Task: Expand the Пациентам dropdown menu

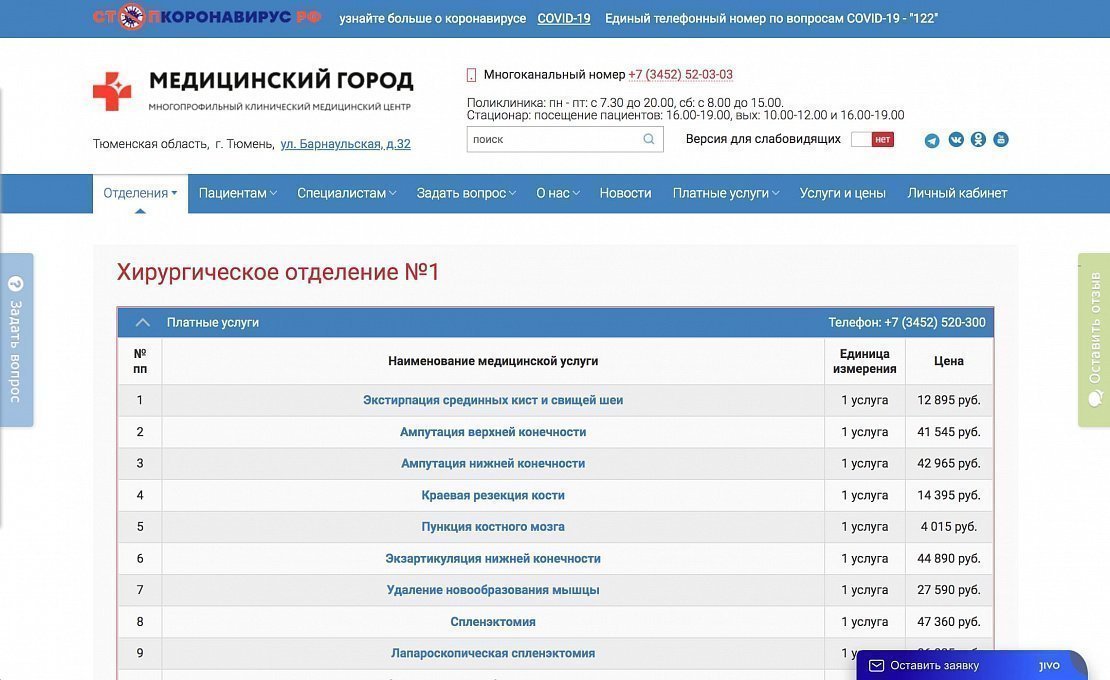Action: click(237, 193)
